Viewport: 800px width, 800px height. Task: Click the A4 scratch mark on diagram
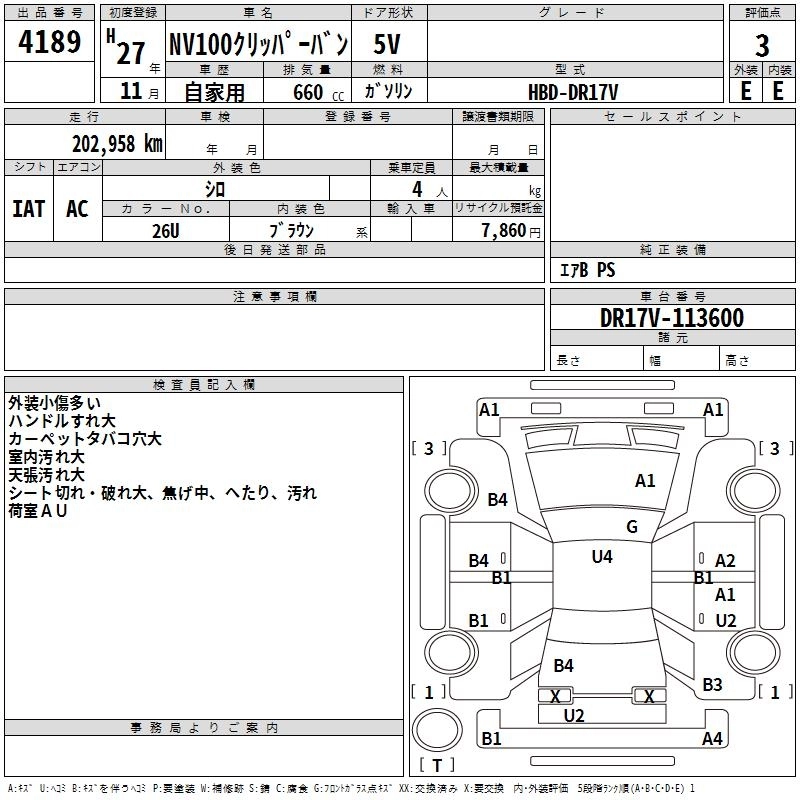tap(712, 739)
